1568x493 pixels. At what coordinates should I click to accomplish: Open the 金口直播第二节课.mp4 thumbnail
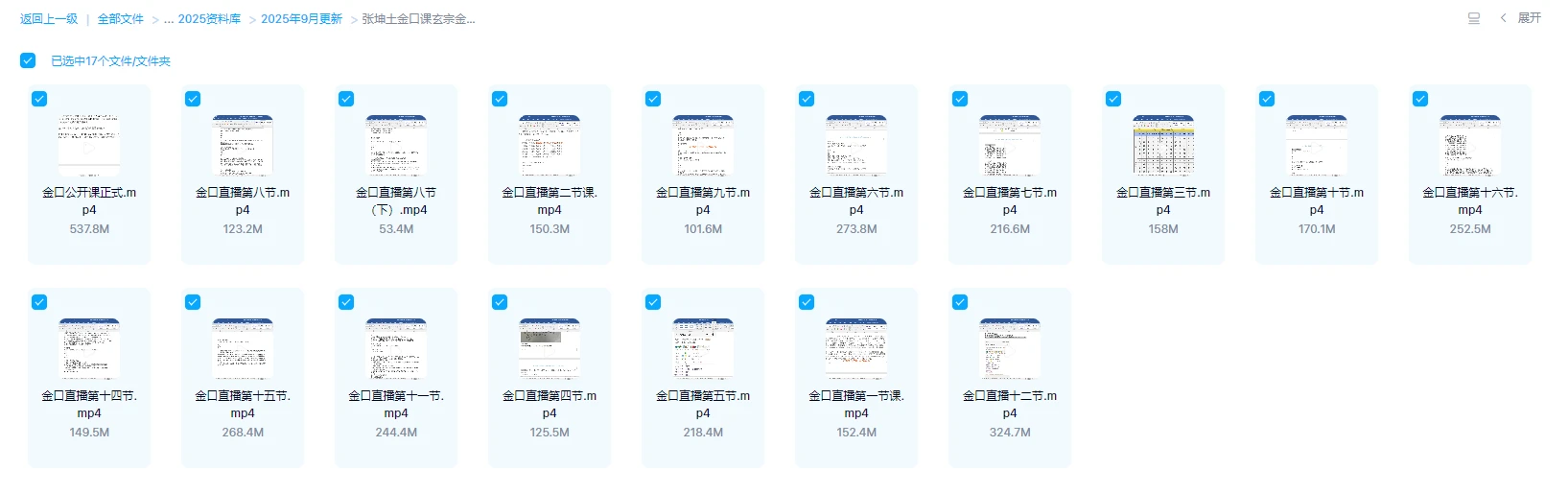pos(550,146)
